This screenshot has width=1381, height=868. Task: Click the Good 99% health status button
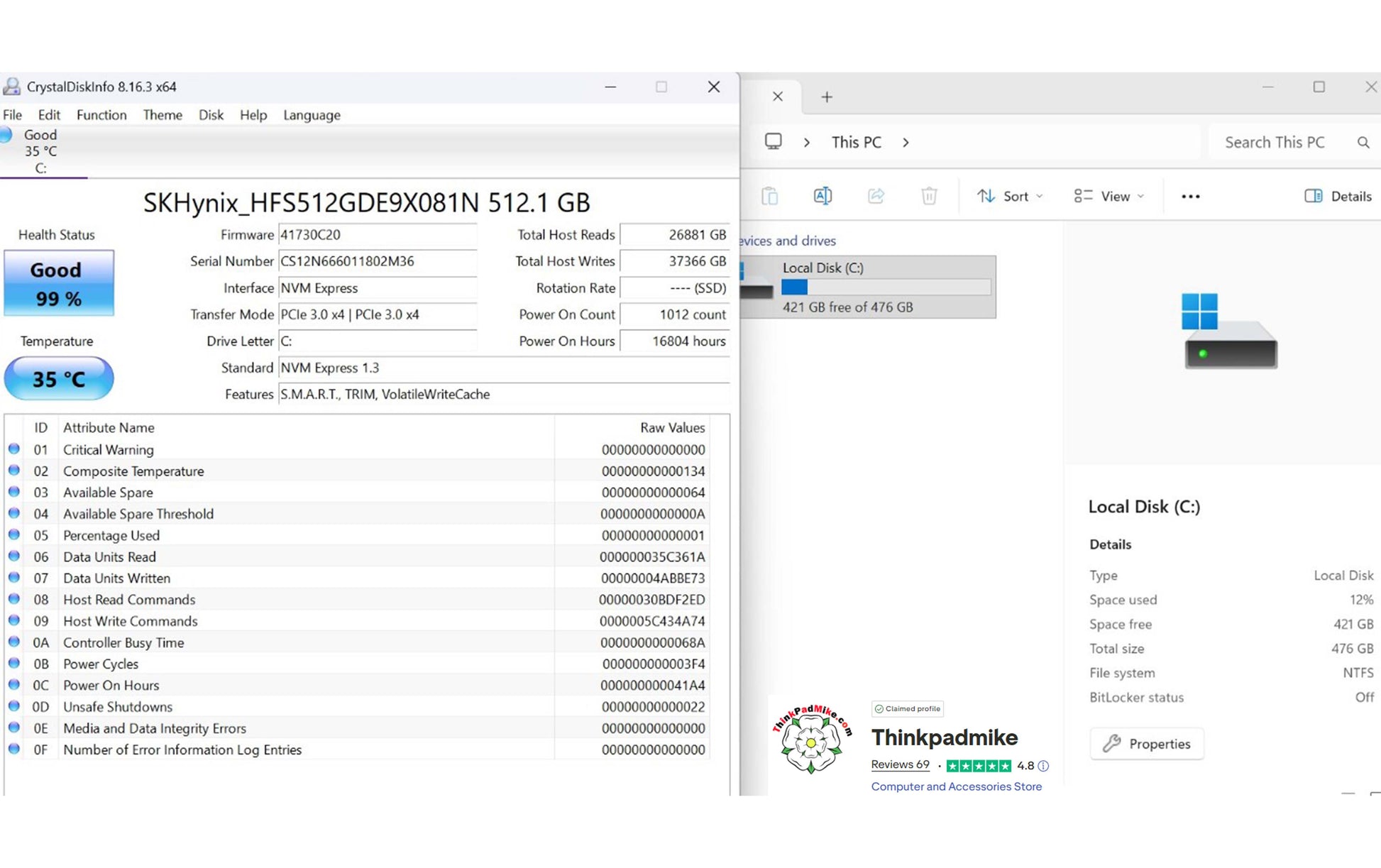pyautogui.click(x=59, y=283)
